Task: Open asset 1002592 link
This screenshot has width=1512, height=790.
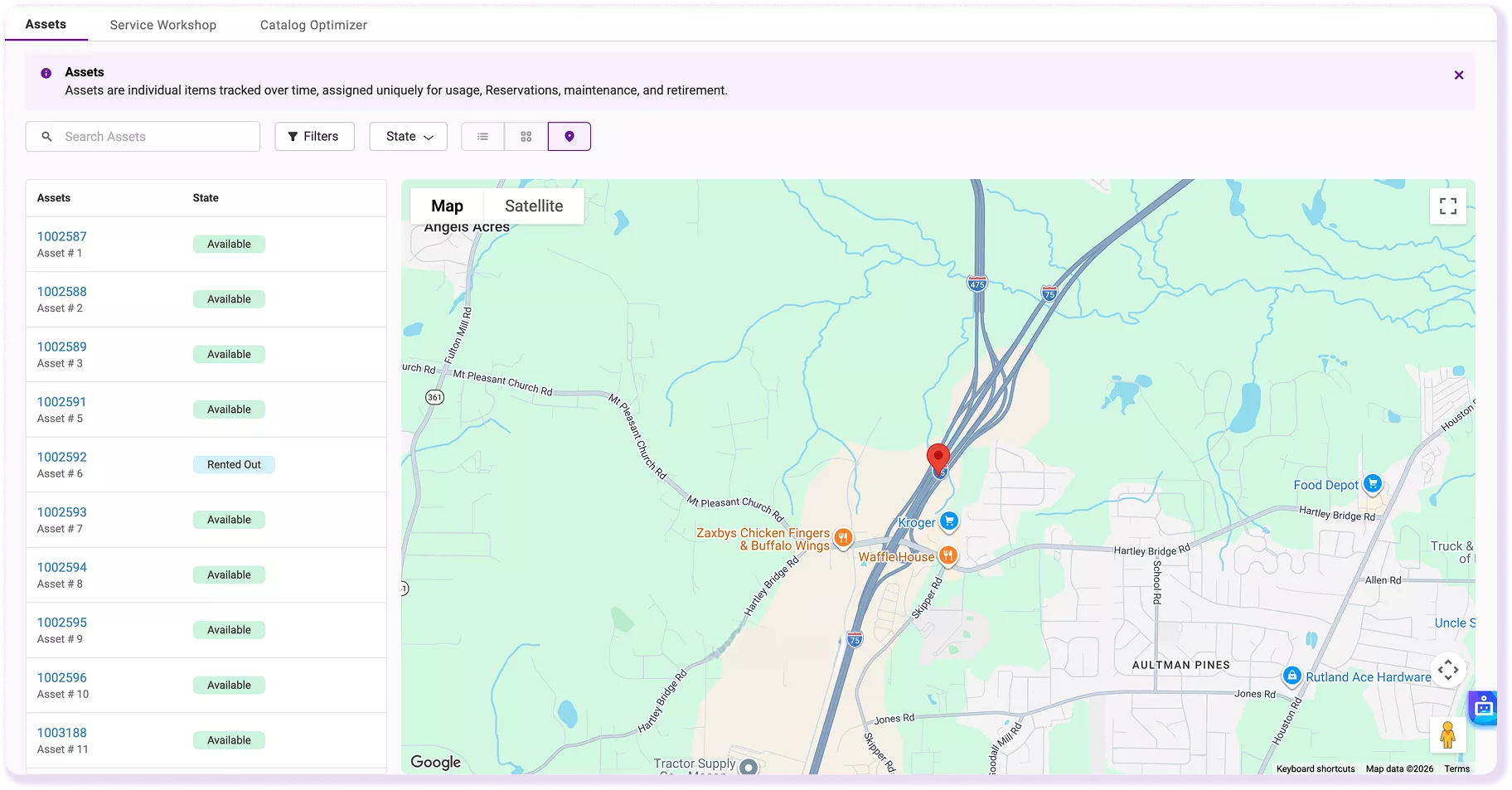Action: (x=62, y=458)
